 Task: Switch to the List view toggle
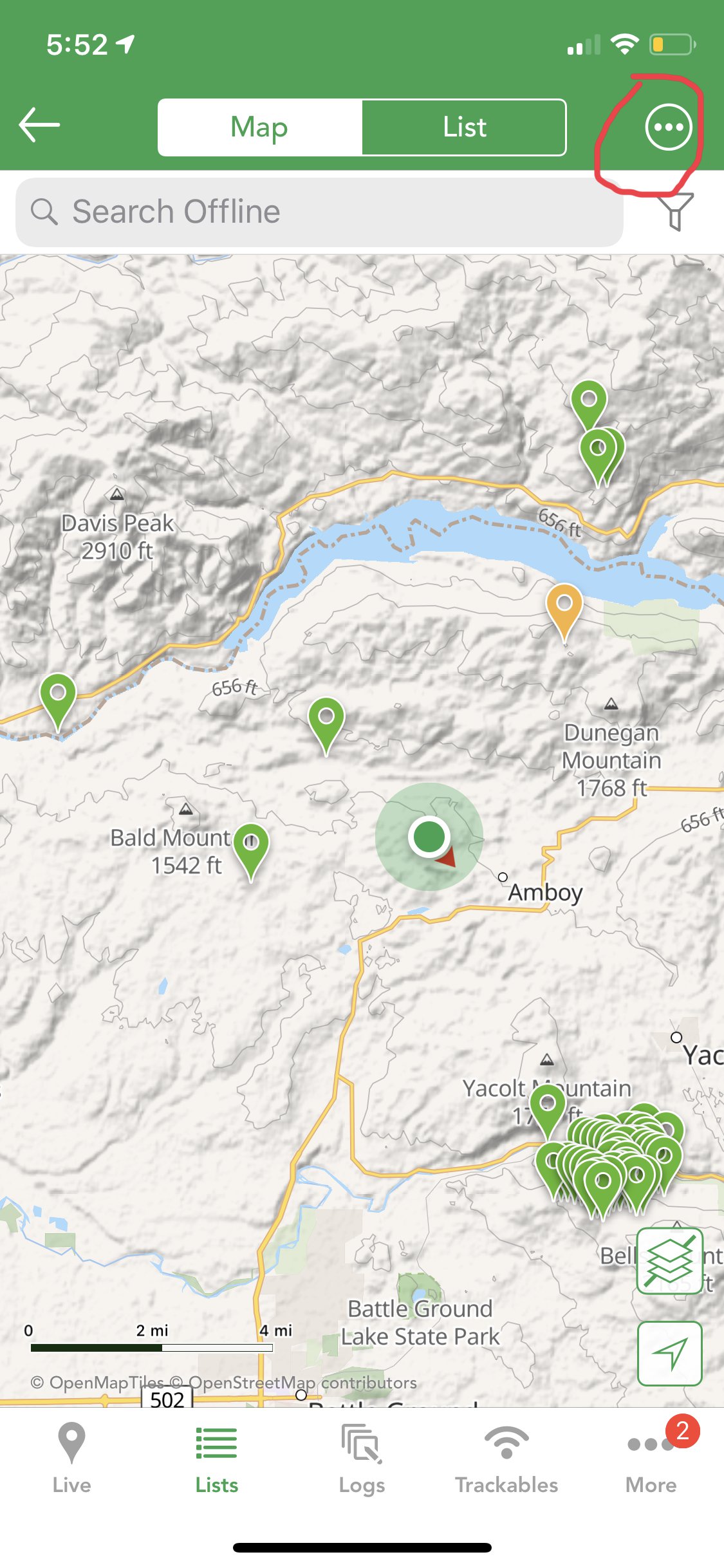click(464, 127)
